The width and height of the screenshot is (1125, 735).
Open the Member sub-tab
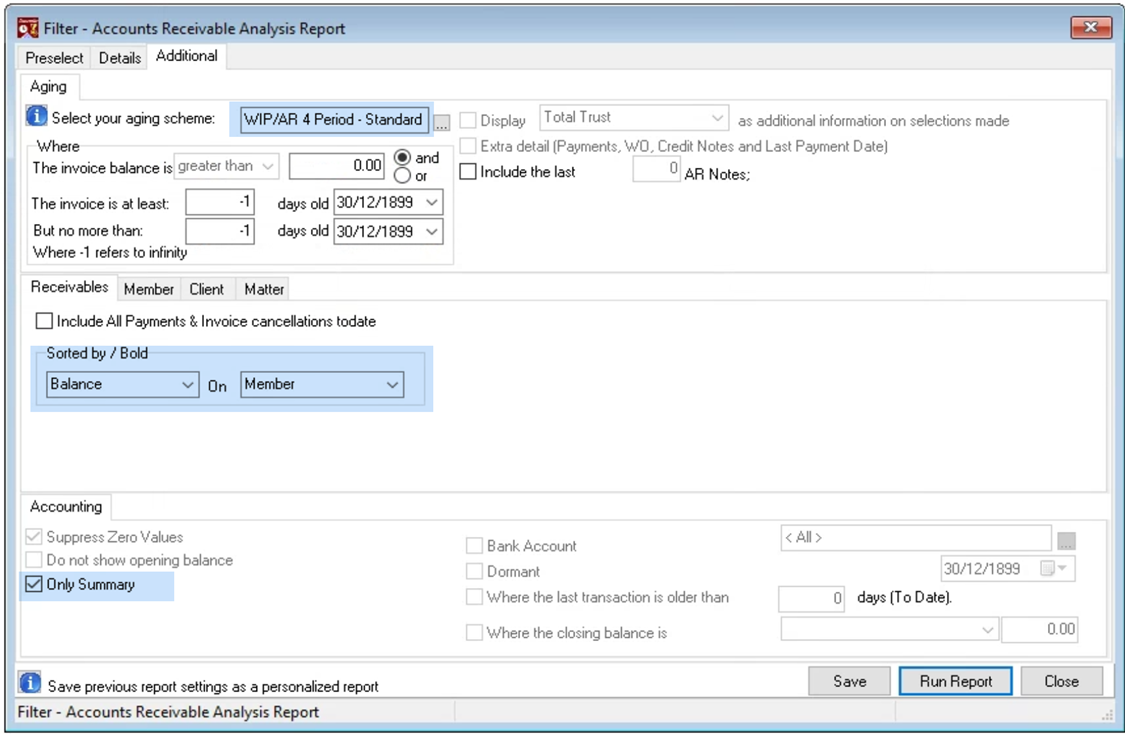(149, 289)
